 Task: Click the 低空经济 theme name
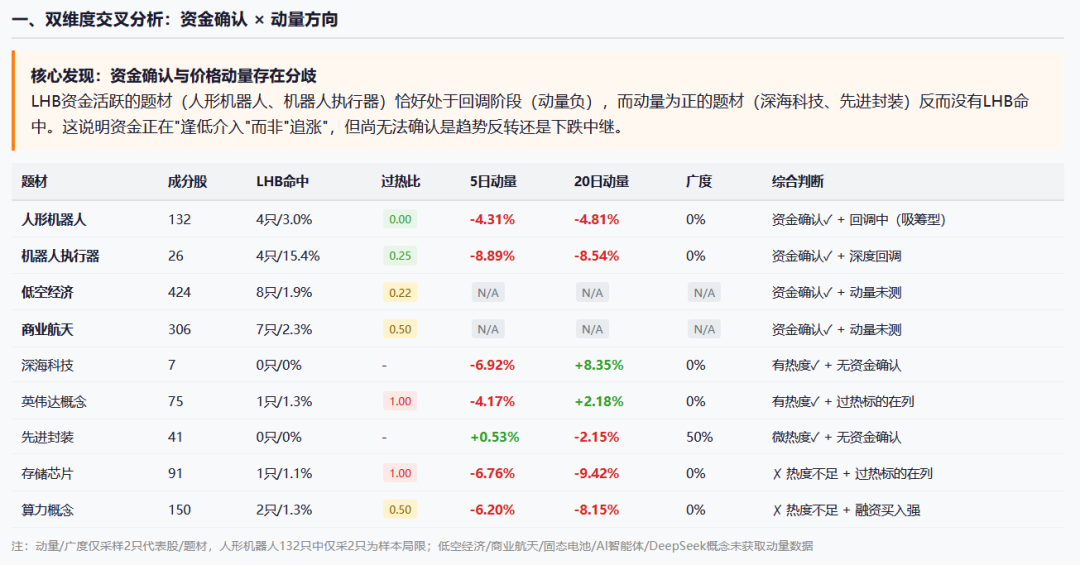tap(48, 293)
